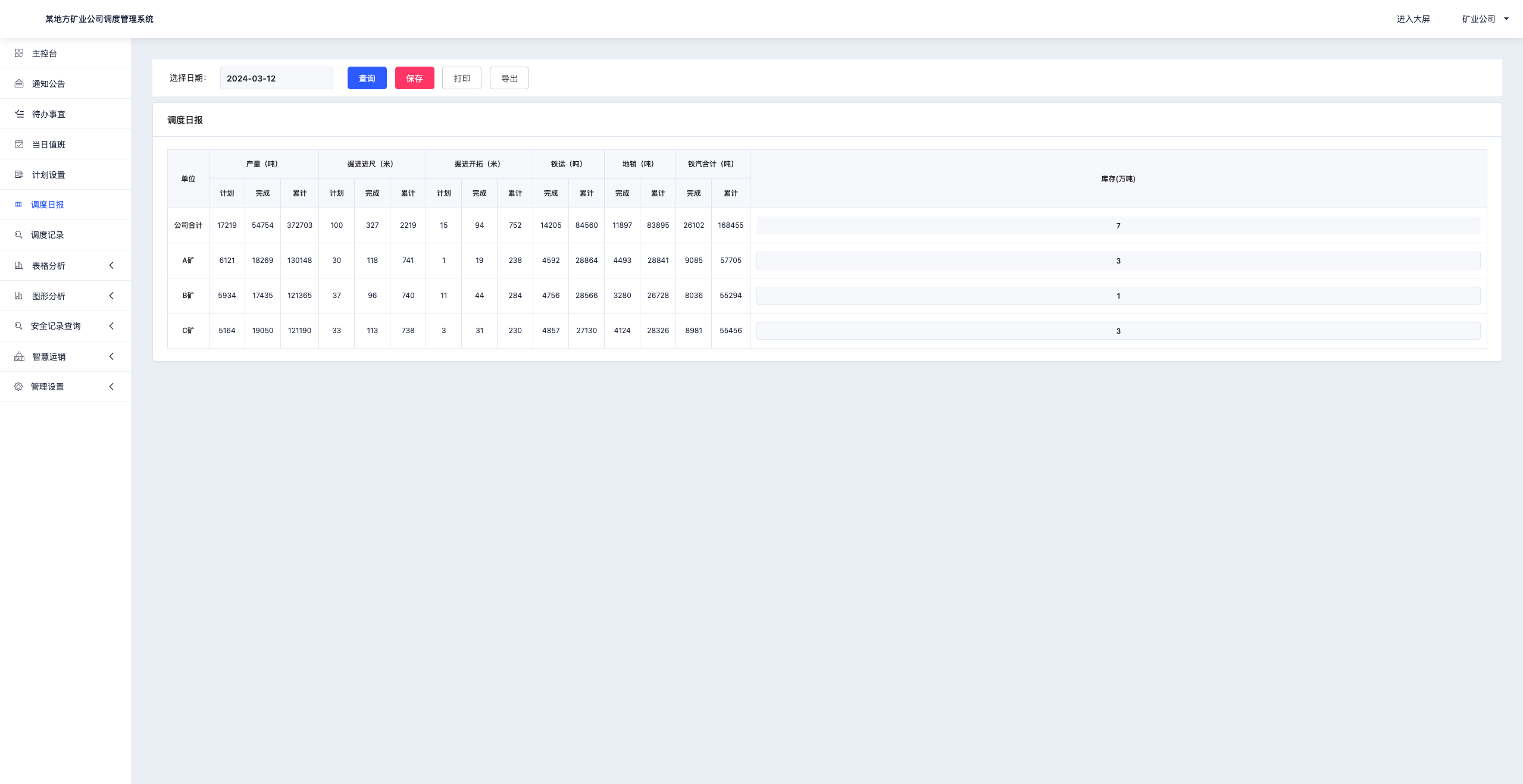
Task: Click the 调度记录 search icon
Action: tap(18, 235)
